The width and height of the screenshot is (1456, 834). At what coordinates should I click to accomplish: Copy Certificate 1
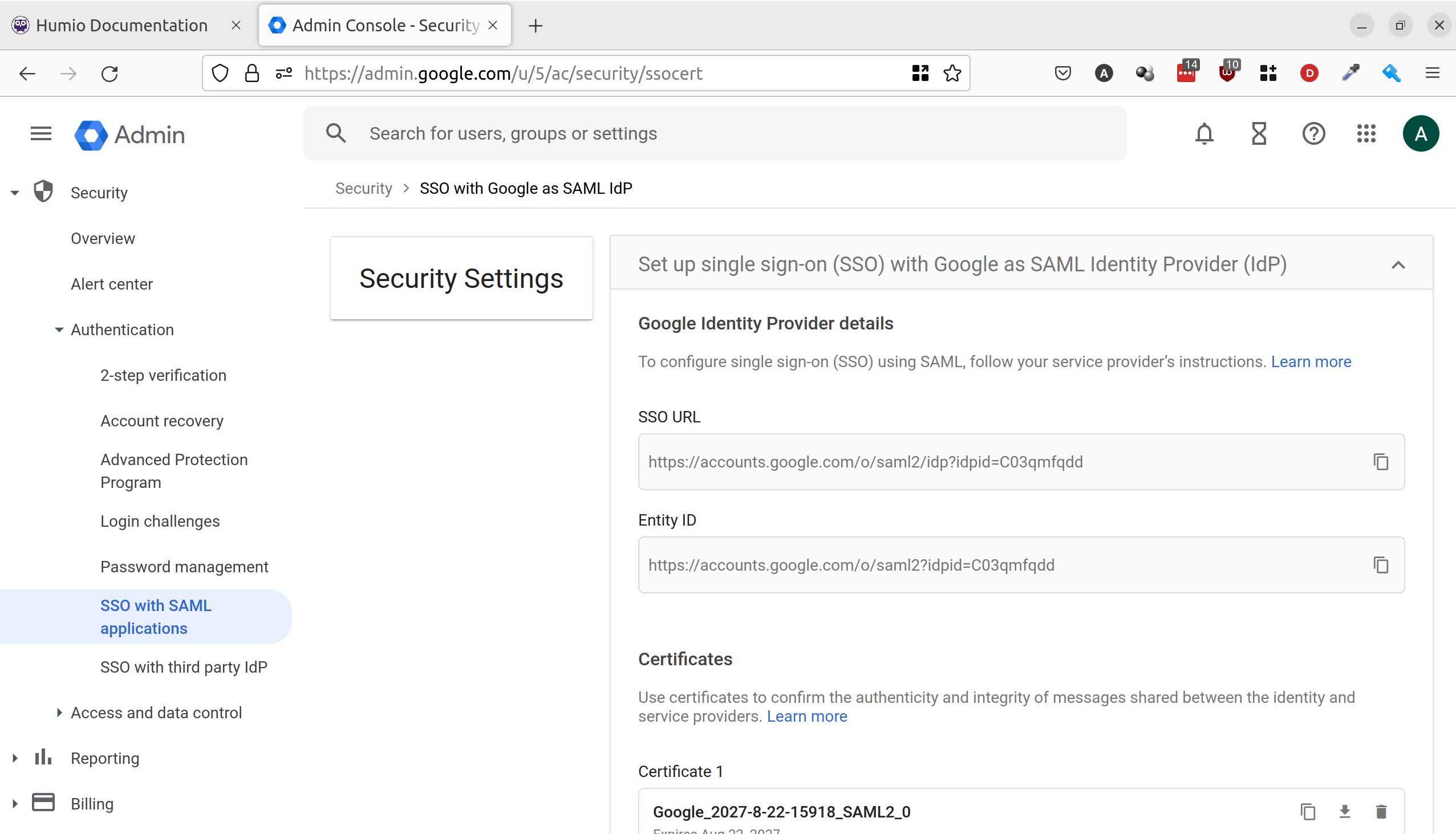(1307, 812)
